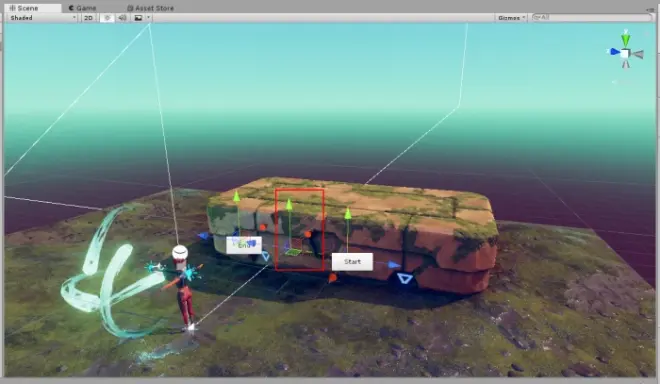Click the End handle label
This screenshot has width=660, height=384.
pyautogui.click(x=244, y=245)
